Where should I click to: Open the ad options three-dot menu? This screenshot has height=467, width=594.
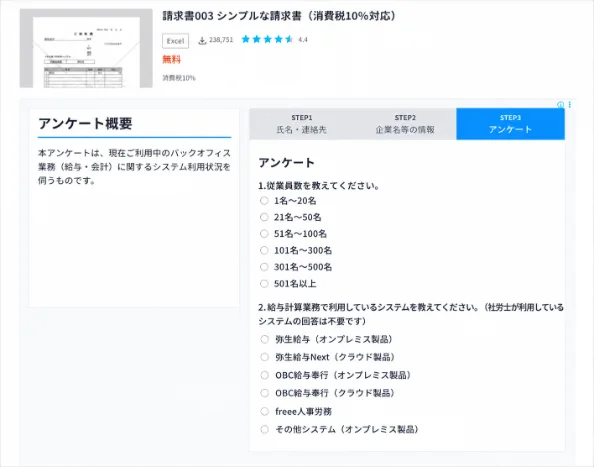pyautogui.click(x=569, y=105)
